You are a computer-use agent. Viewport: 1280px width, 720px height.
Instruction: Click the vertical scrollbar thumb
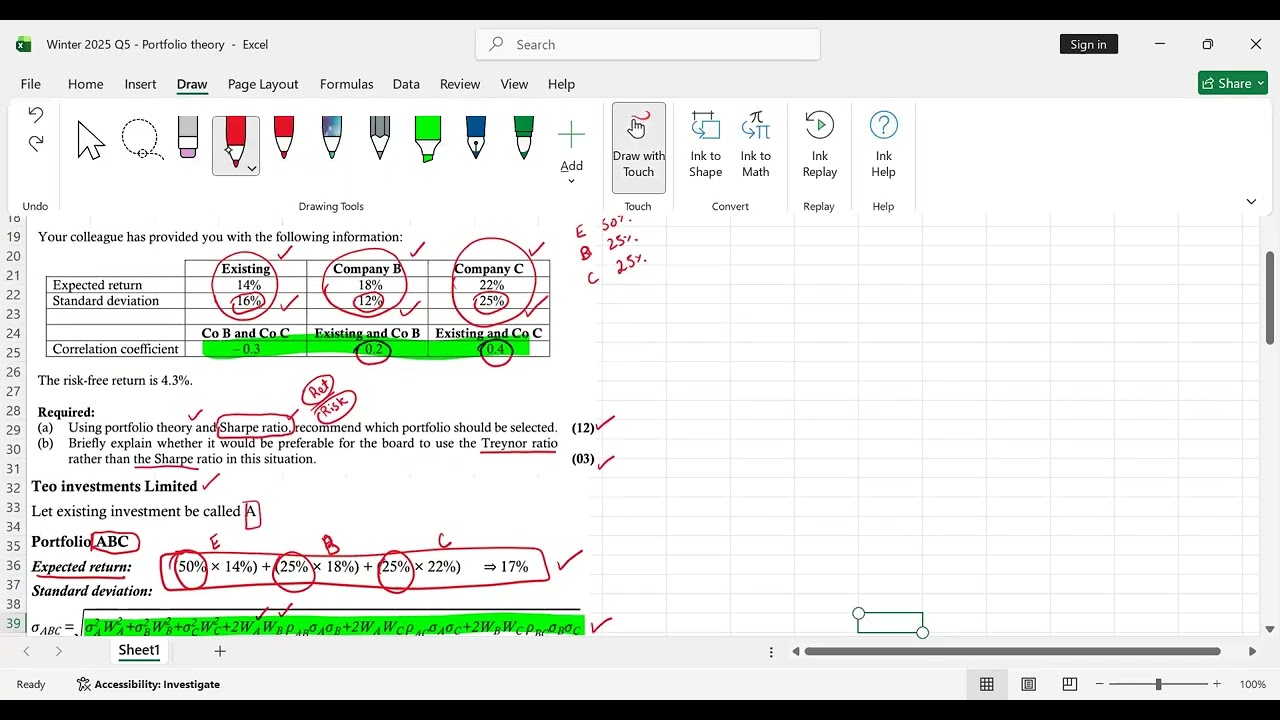[x=1270, y=298]
